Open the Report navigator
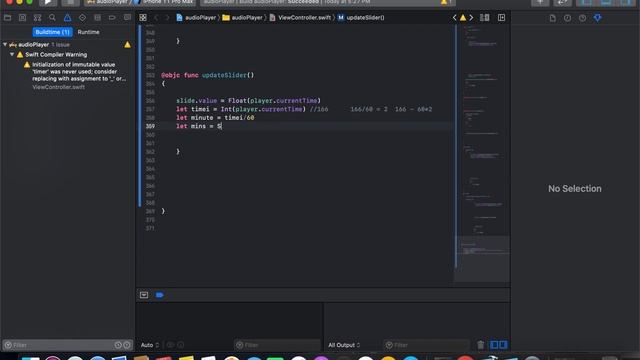This screenshot has height=360, width=640. pyautogui.click(x=127, y=18)
